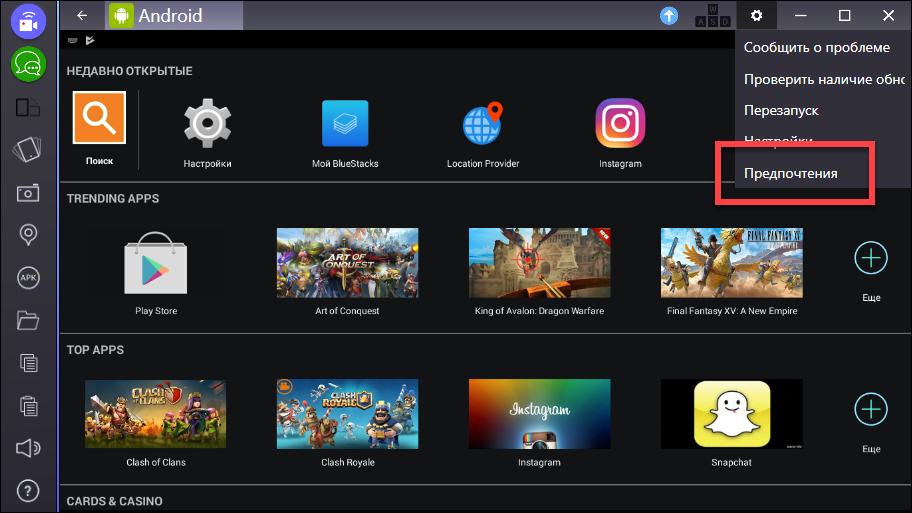This screenshot has height=513, width=912.
Task: Click the Еще plus button in Top Apps
Action: pos(871,409)
